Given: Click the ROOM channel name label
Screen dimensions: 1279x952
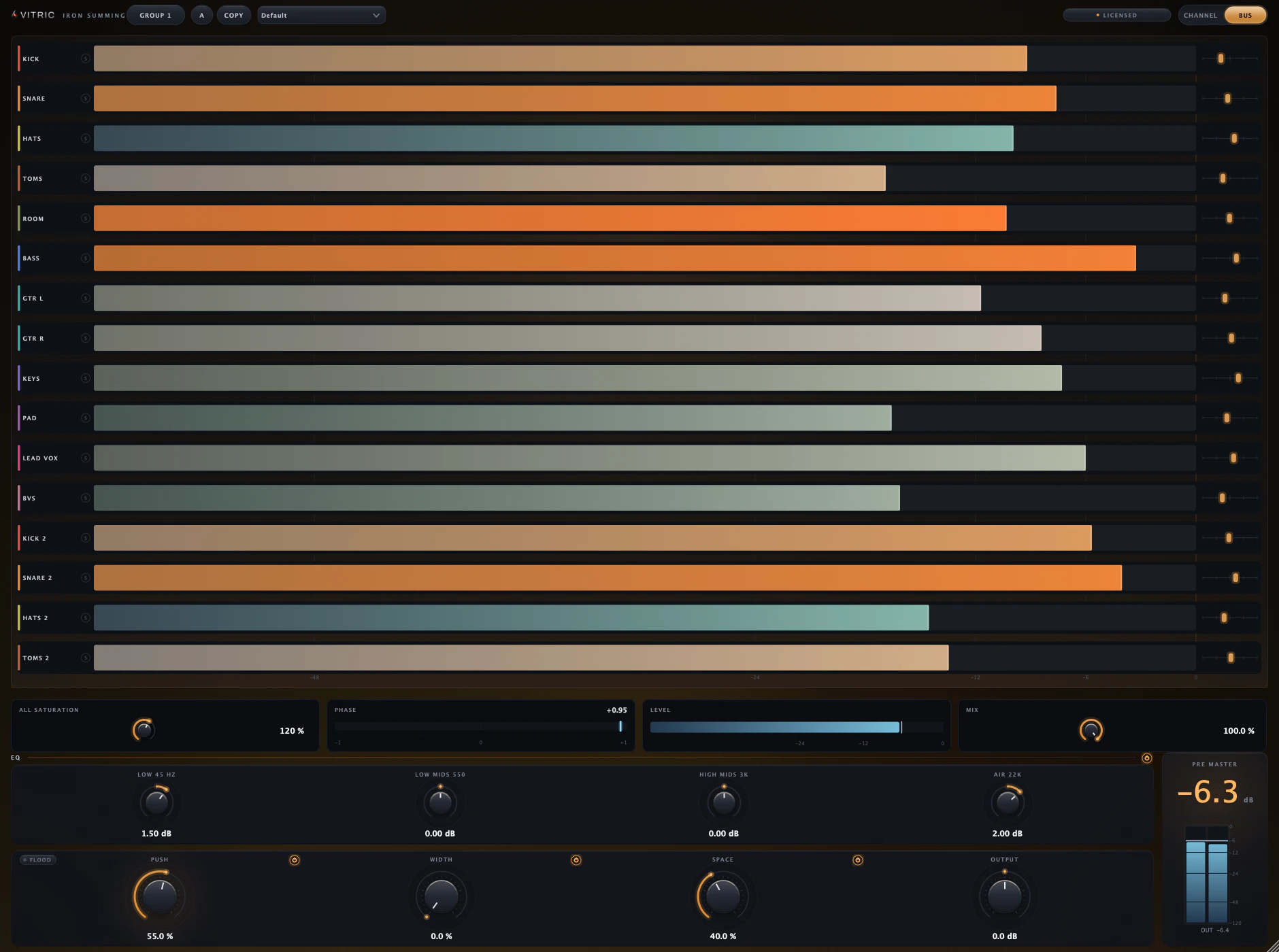Looking at the screenshot, I should point(33,219).
